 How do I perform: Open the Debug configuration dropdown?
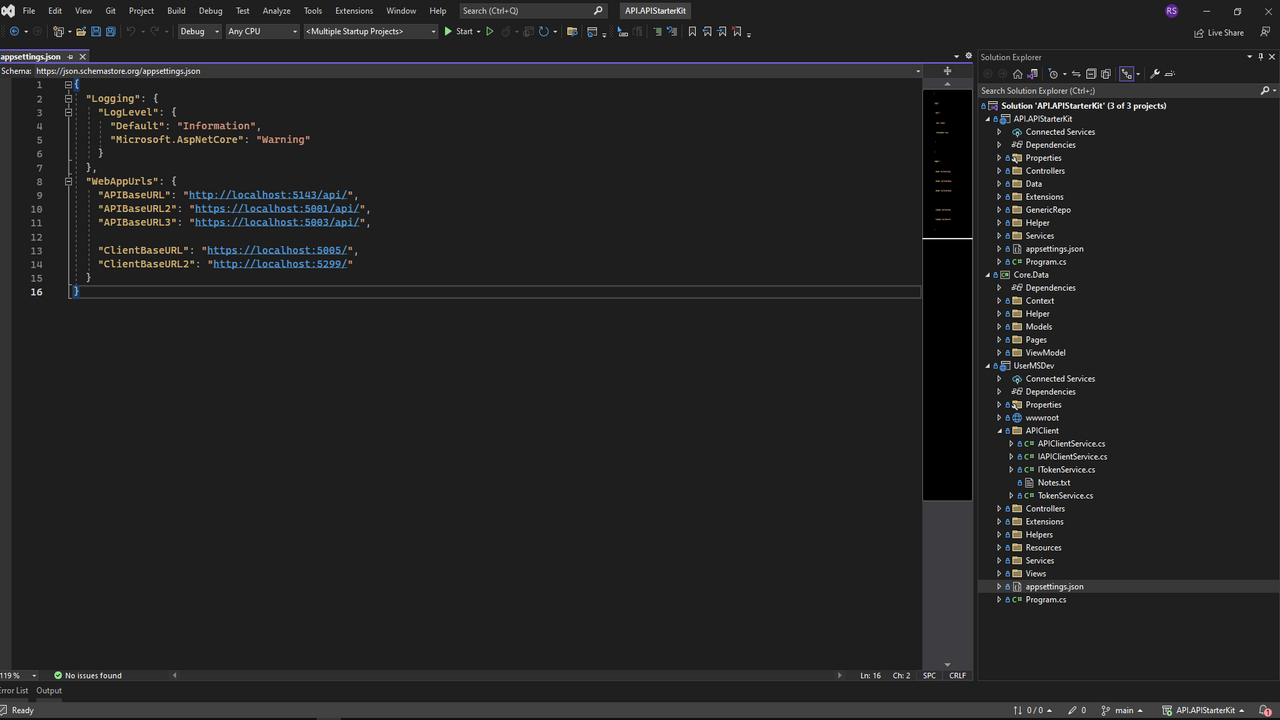tap(199, 32)
